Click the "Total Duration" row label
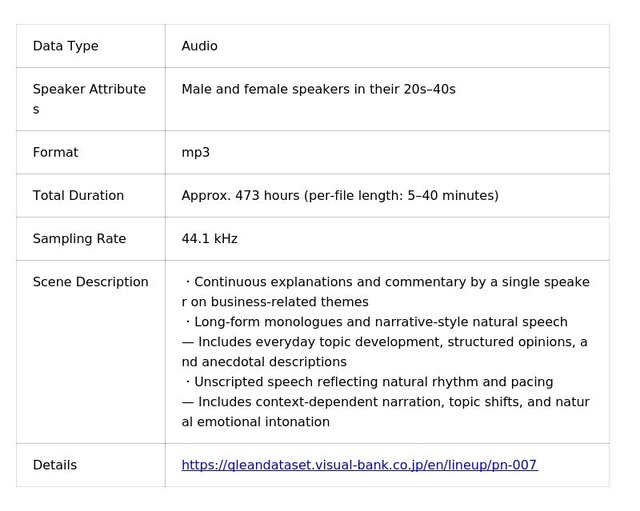 pyautogui.click(x=78, y=196)
